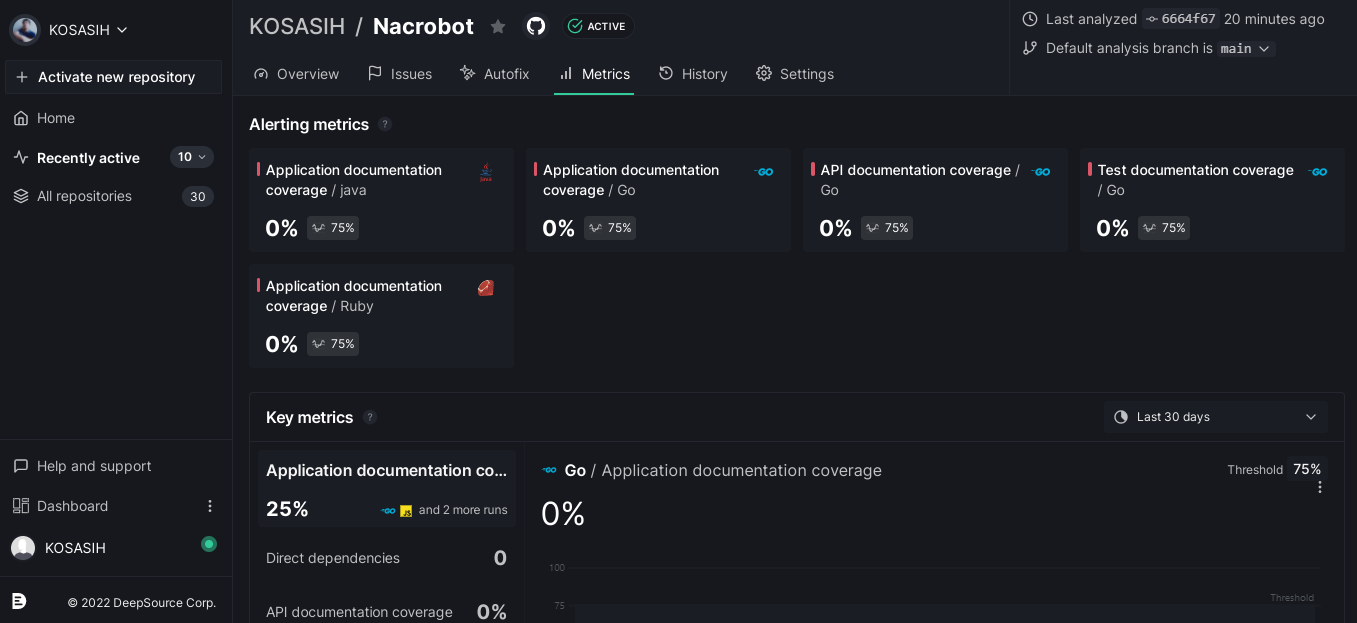The width and height of the screenshot is (1357, 623).
Task: Star the Nacrobot repository
Action: click(x=498, y=27)
